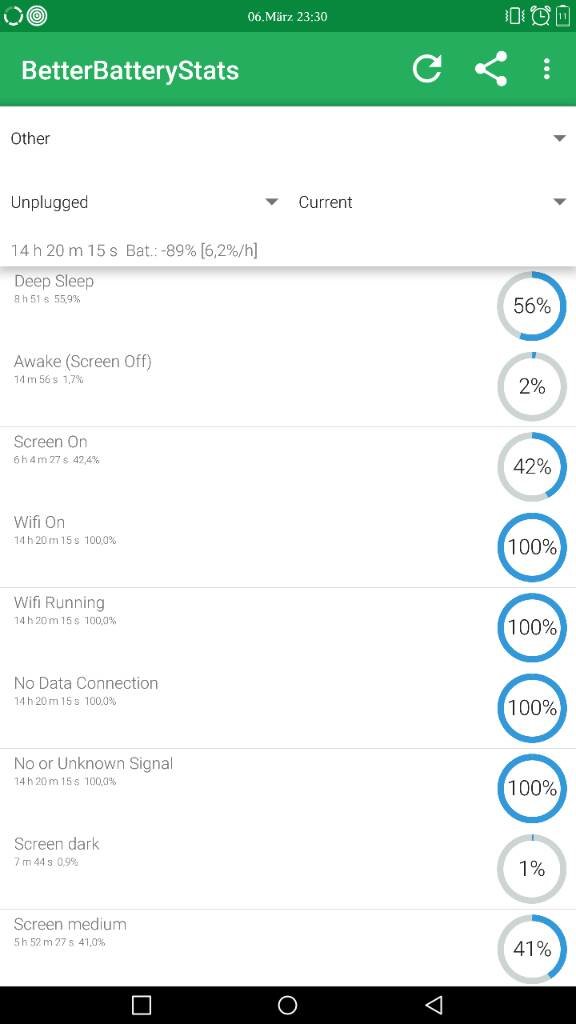Select the Wifi Running row

(x=288, y=628)
